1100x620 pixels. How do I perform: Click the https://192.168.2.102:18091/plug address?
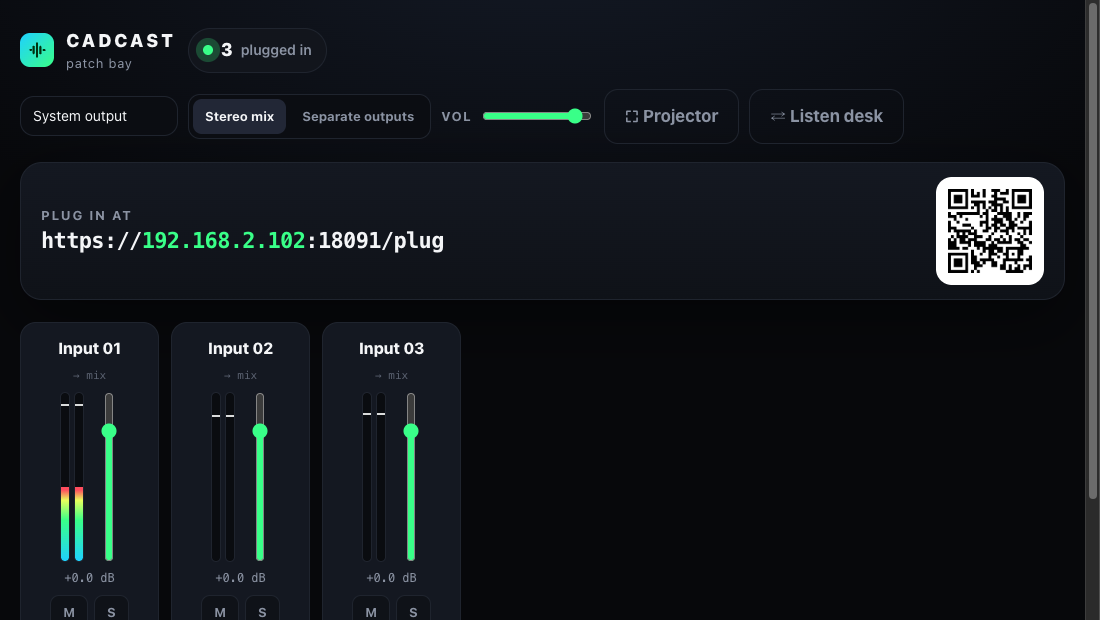pyautogui.click(x=243, y=241)
